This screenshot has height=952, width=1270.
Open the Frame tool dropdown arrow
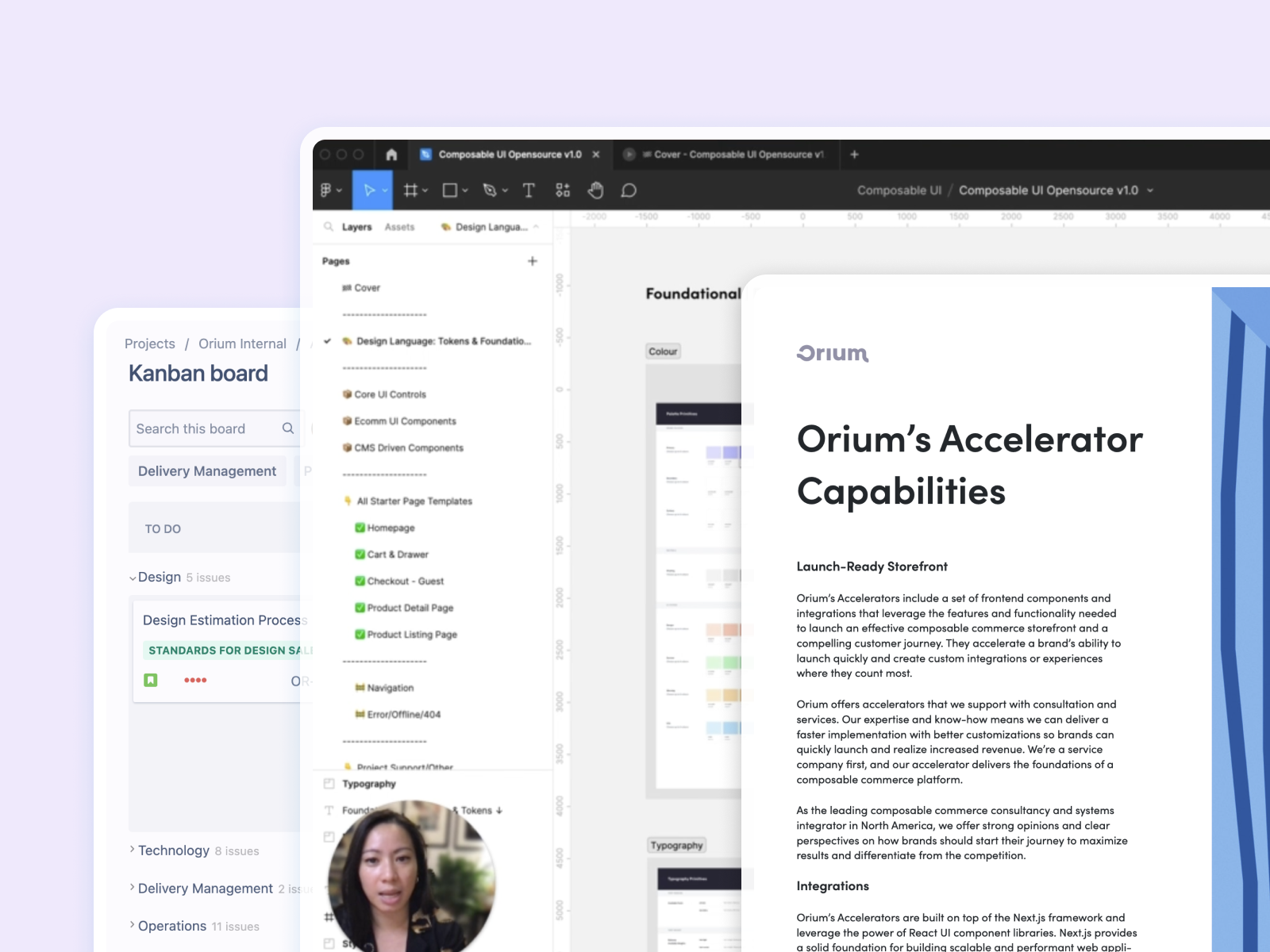(x=425, y=190)
